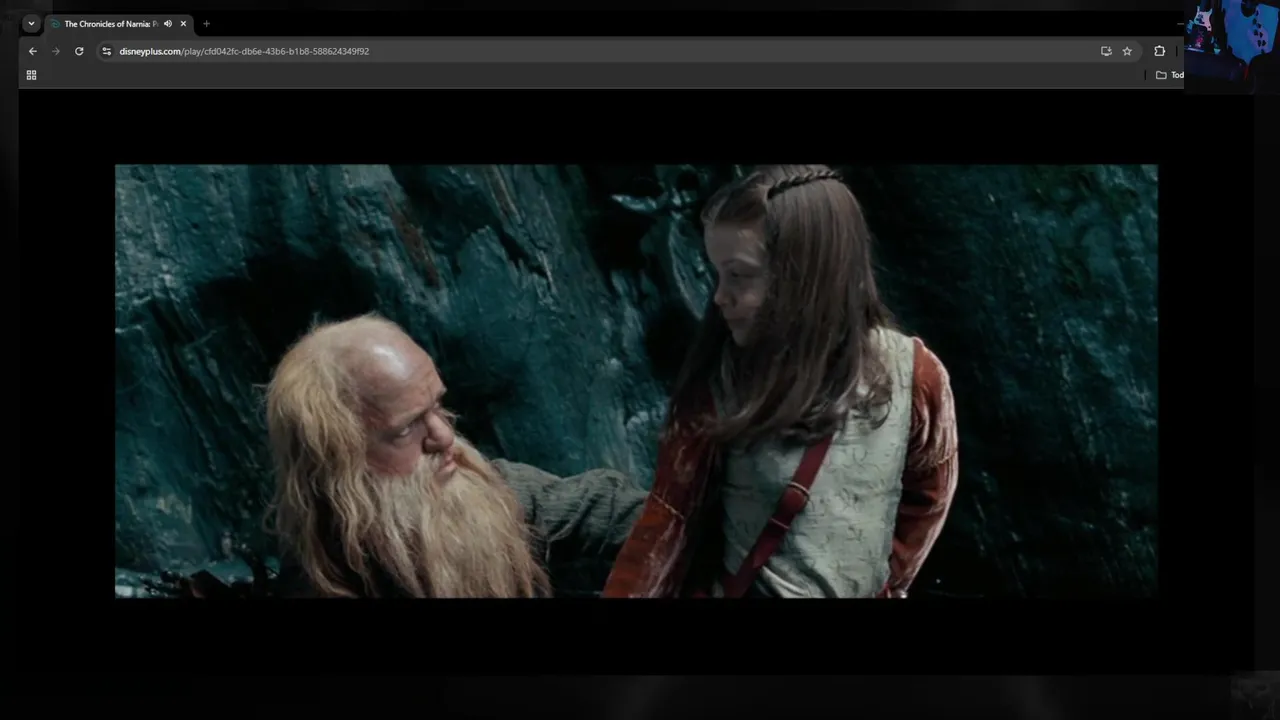Go forward to the next page
Viewport: 1280px width, 720px height.
coord(56,51)
